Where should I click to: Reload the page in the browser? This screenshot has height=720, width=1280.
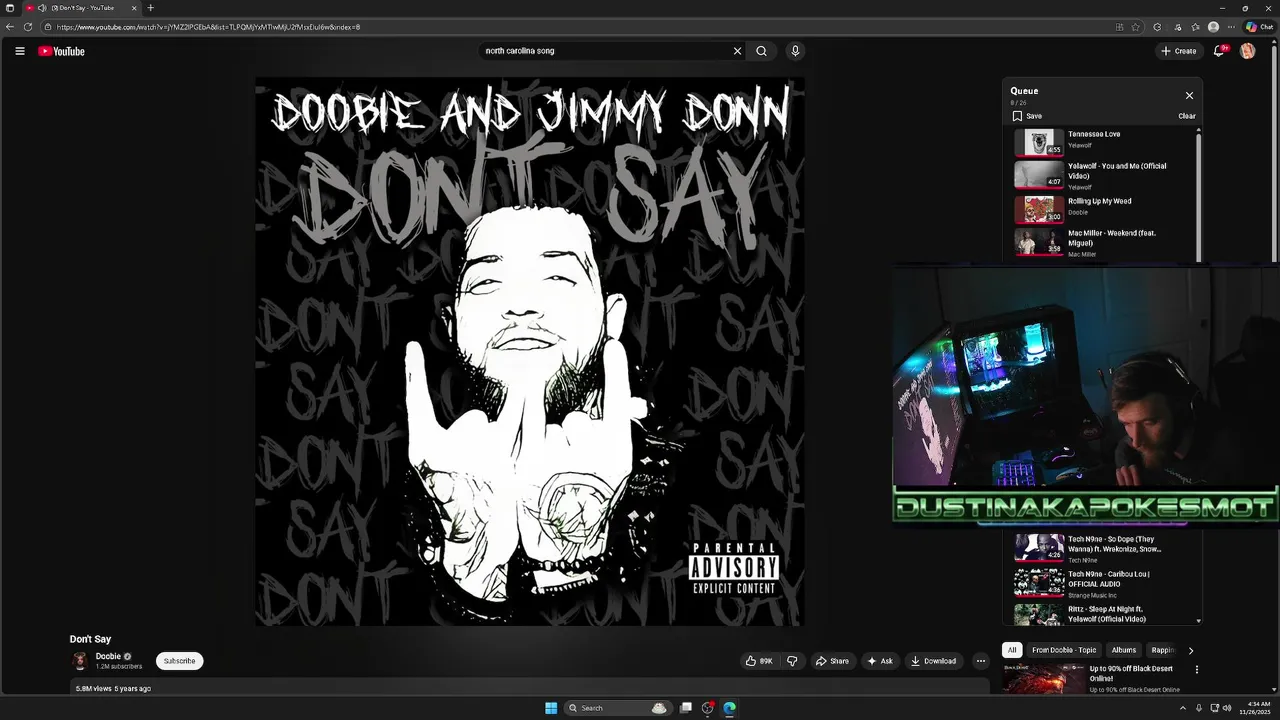click(27, 27)
